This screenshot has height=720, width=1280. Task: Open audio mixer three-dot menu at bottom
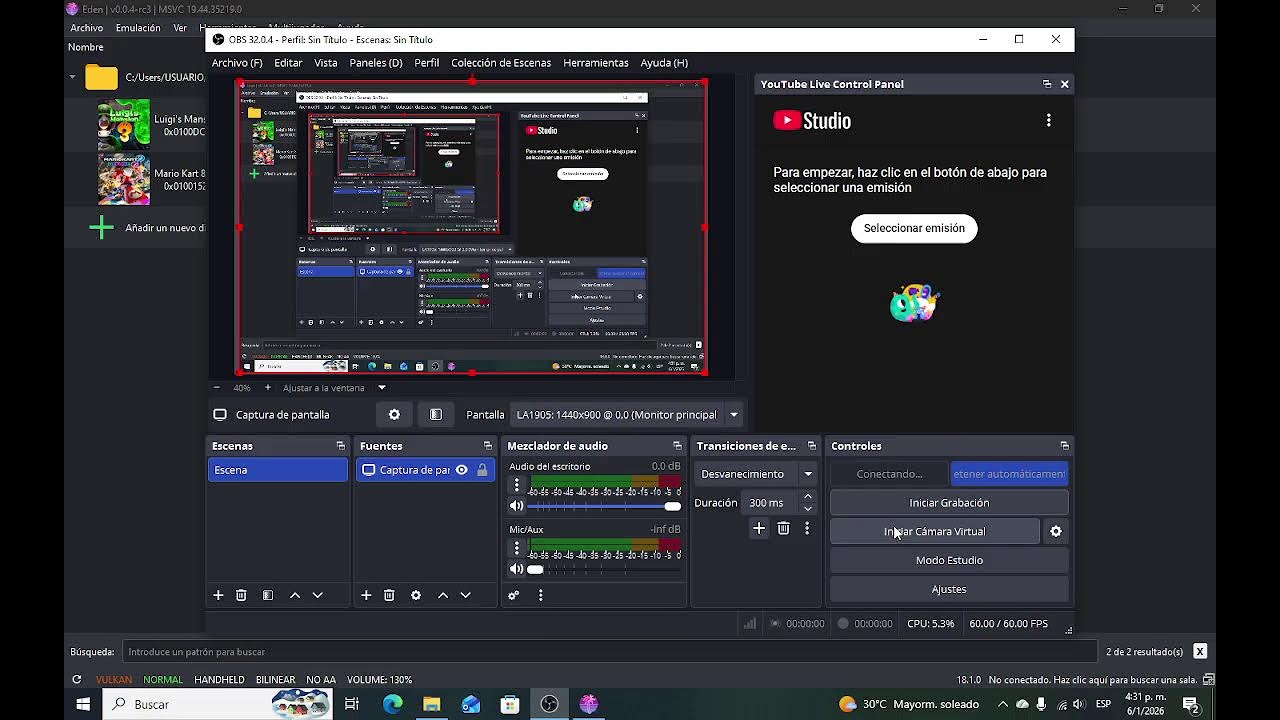pyautogui.click(x=541, y=595)
